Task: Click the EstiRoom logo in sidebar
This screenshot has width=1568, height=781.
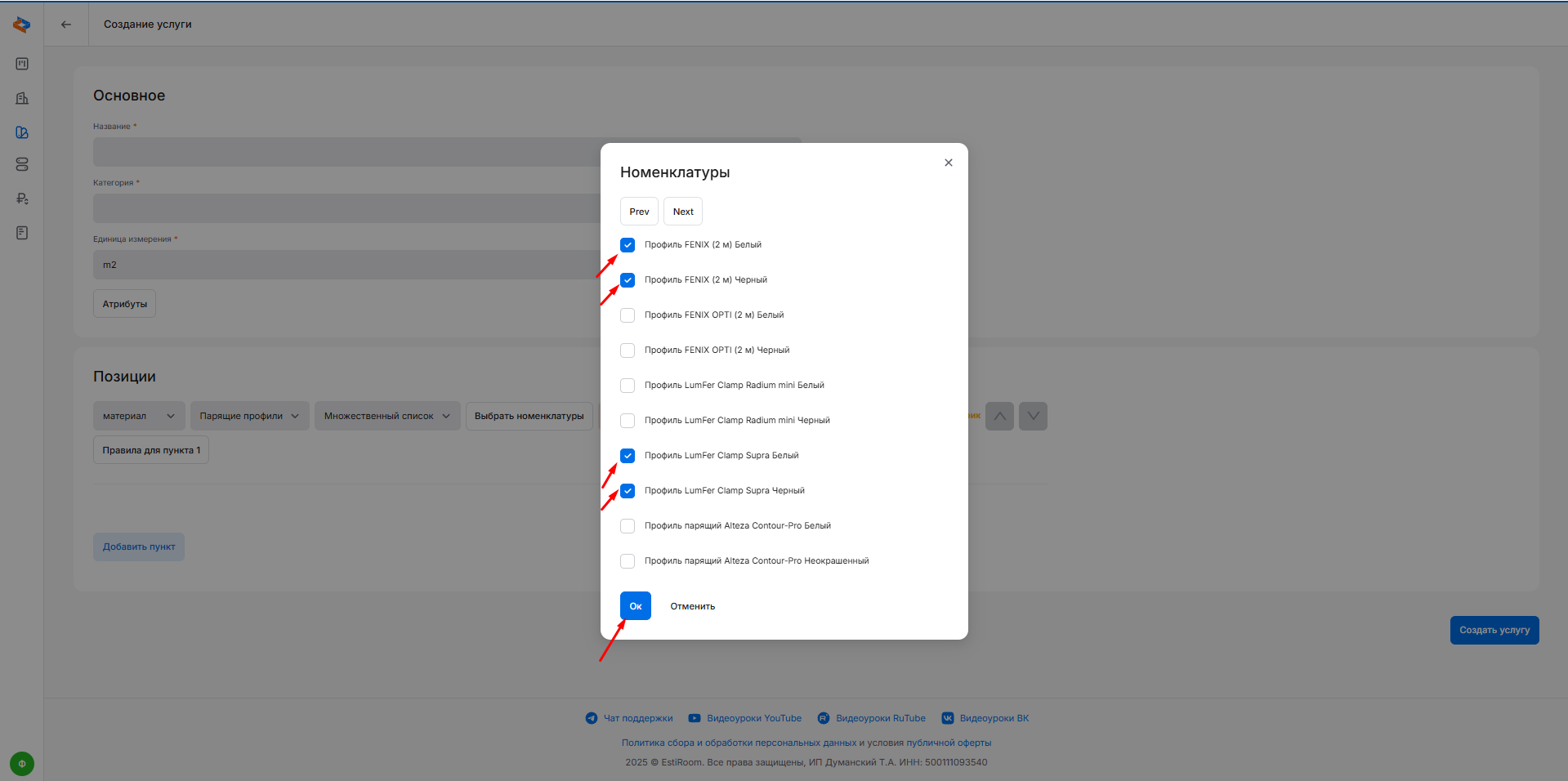Action: 22,25
